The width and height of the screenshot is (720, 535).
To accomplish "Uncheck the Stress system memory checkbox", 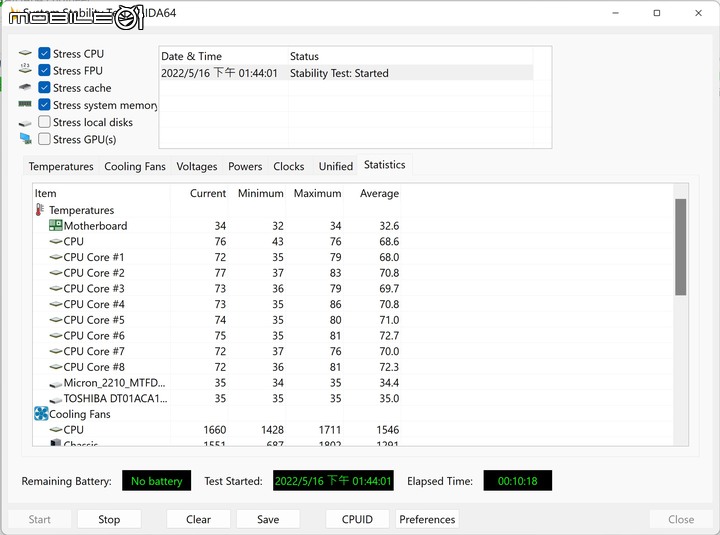I will [x=44, y=105].
